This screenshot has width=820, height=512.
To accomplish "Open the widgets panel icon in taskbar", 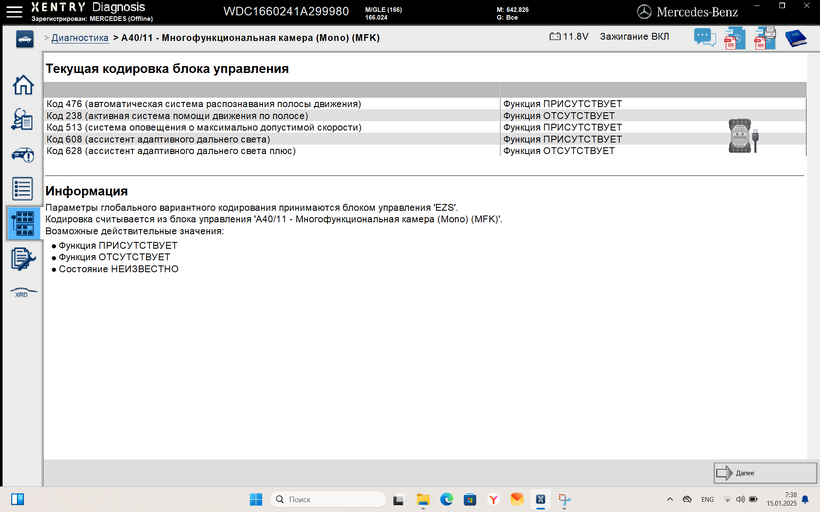I will [17, 499].
